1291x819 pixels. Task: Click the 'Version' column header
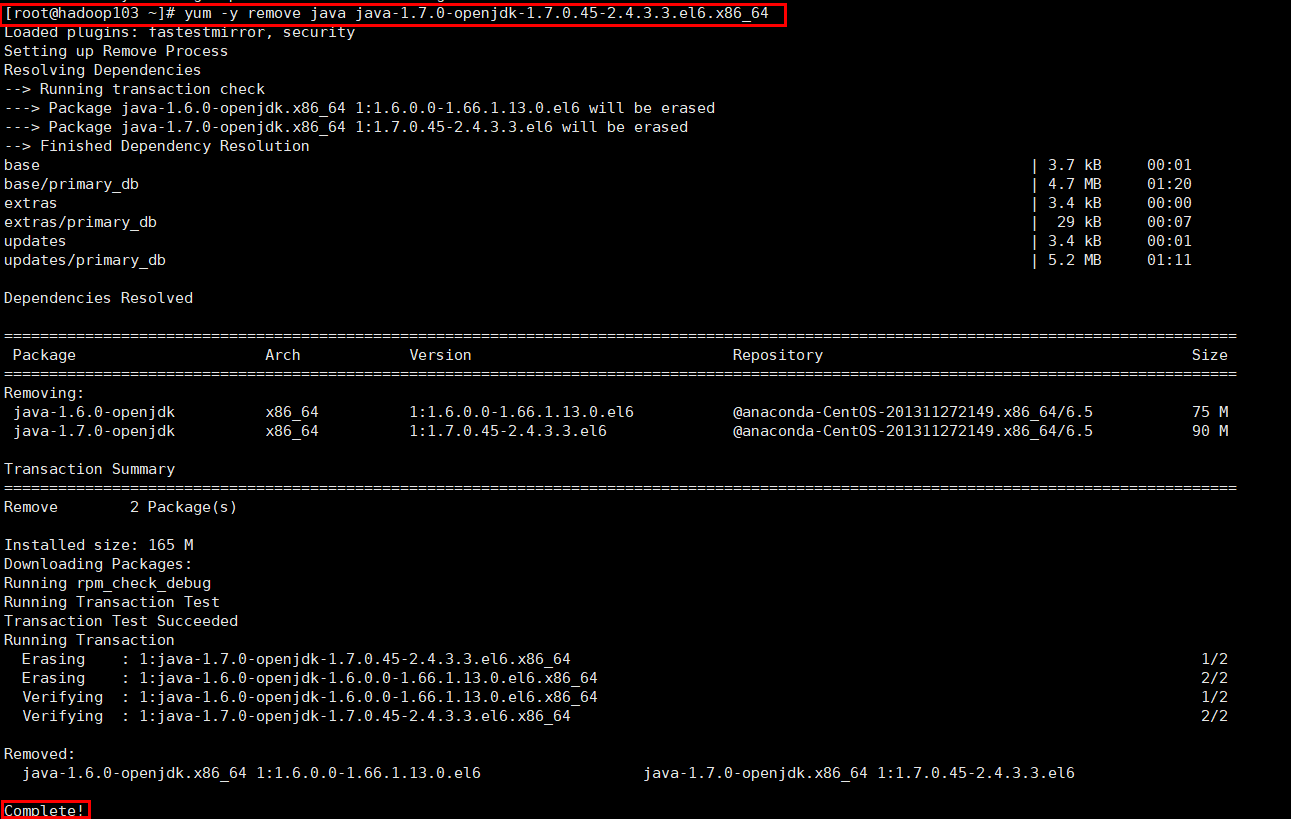coord(440,355)
